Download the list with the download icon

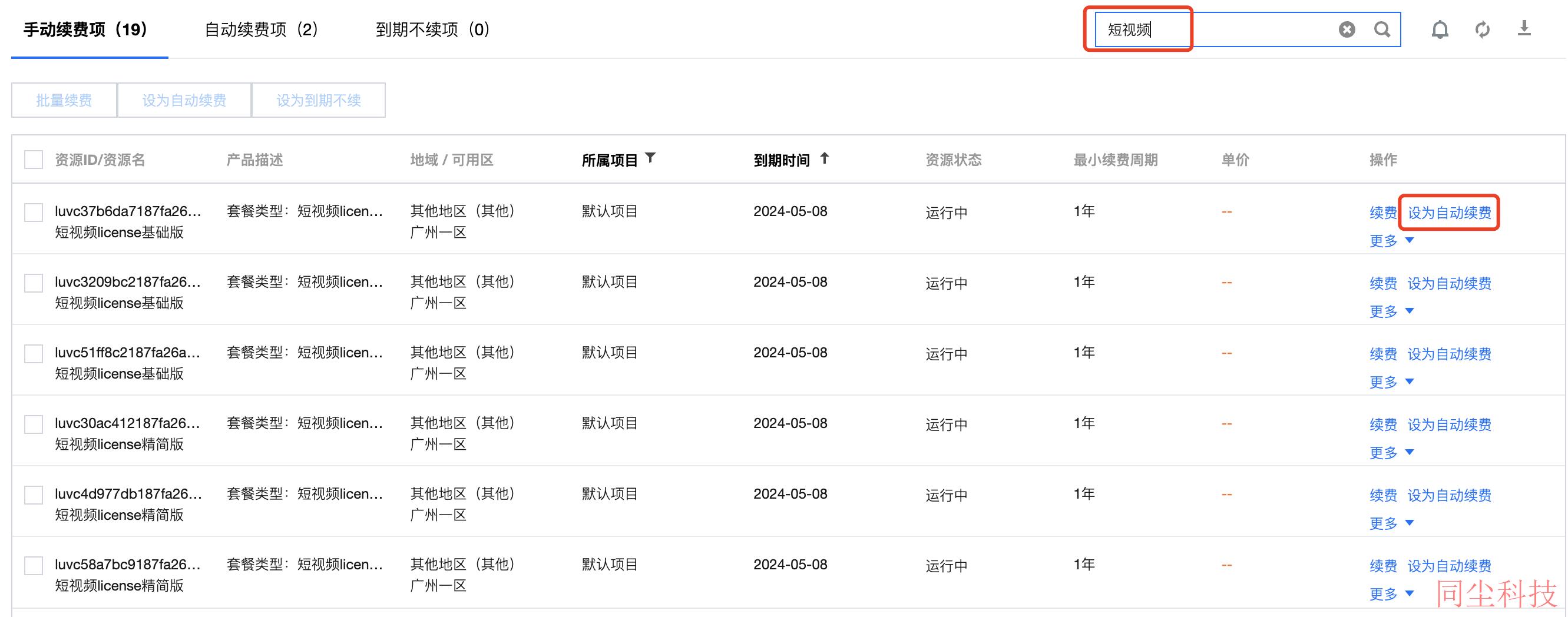(x=1524, y=28)
